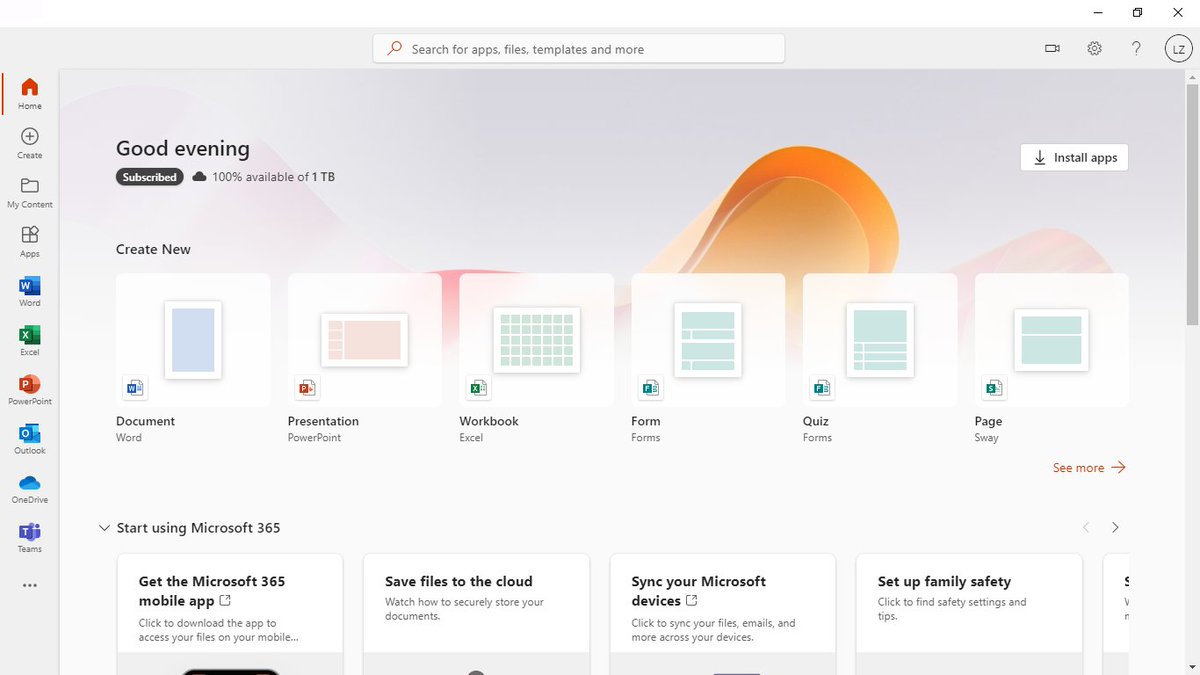Launch Word from the sidebar
The height and width of the screenshot is (675, 1200).
pyautogui.click(x=30, y=290)
